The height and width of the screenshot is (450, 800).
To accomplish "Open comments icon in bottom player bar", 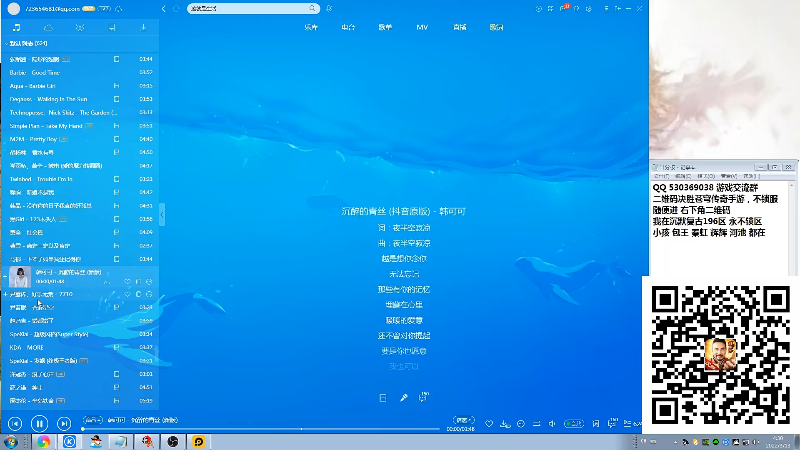I will (612, 423).
